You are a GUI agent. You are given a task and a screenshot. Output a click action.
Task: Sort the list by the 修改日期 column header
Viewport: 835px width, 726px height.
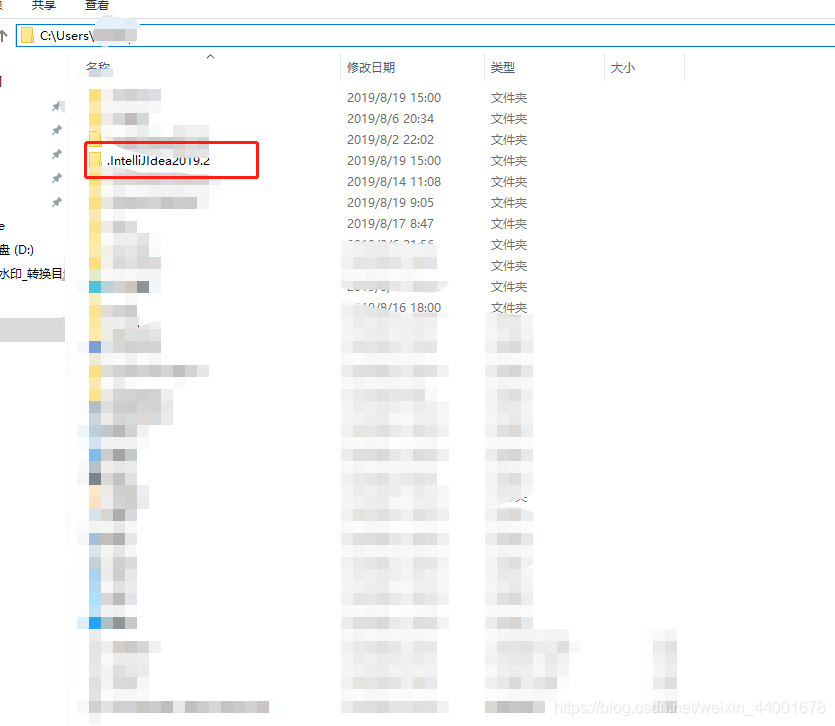pyautogui.click(x=371, y=68)
